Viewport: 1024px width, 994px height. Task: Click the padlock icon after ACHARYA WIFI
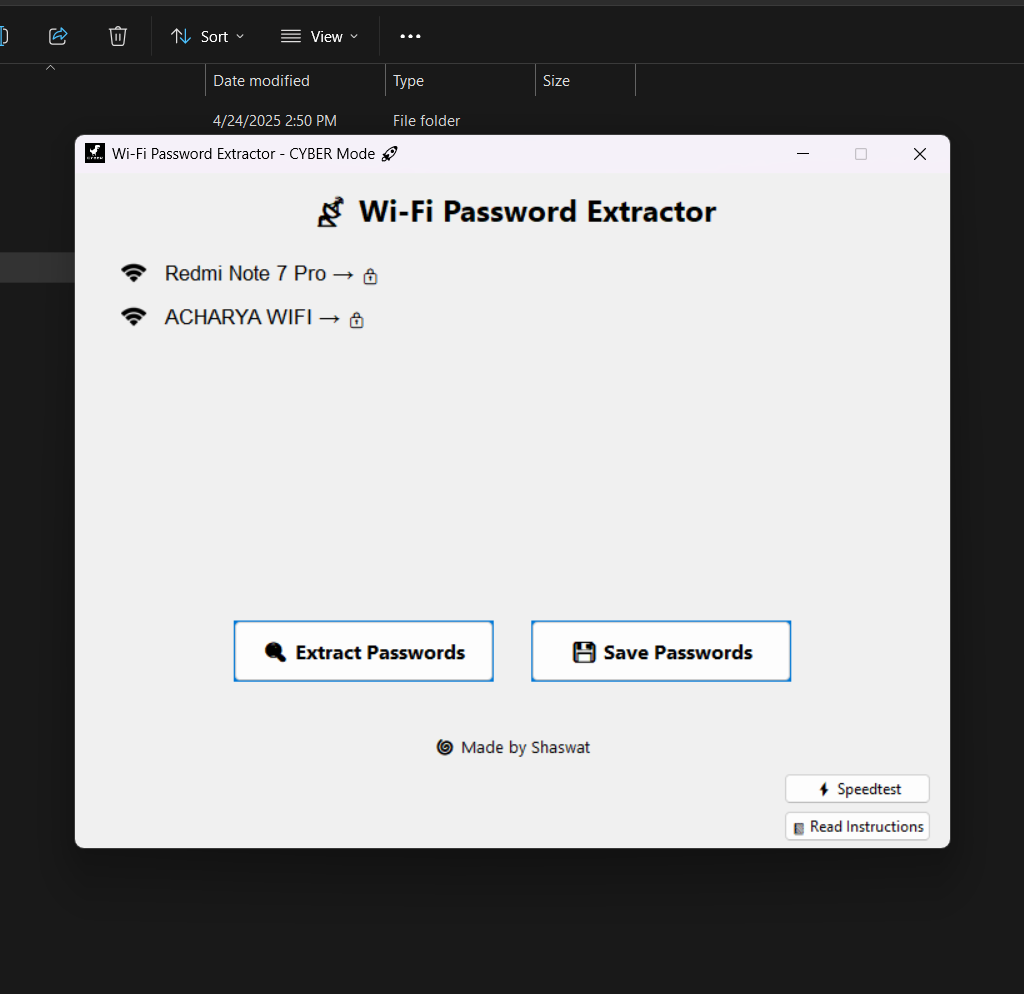(356, 320)
